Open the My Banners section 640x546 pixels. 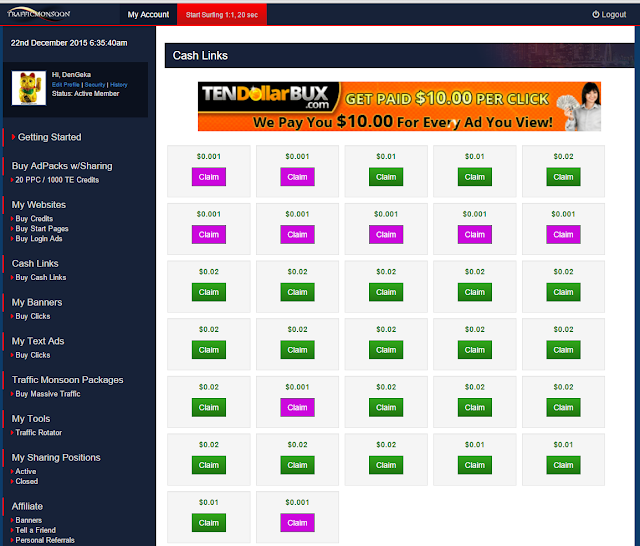(x=37, y=302)
